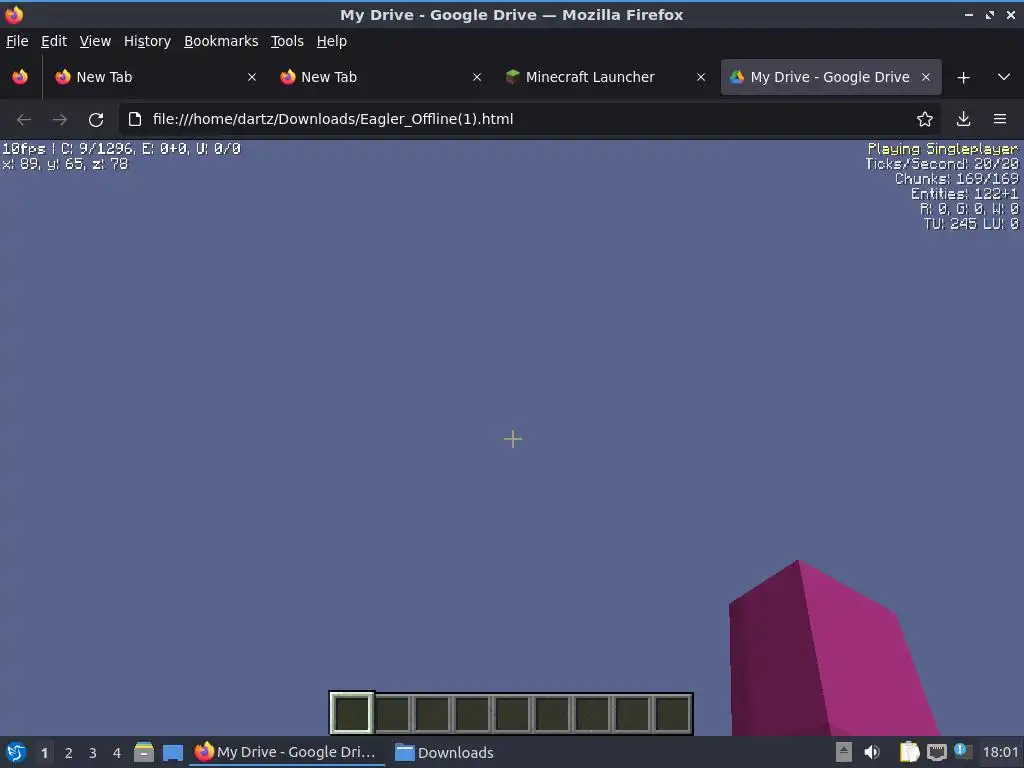Open a new browser tab

click(x=963, y=78)
